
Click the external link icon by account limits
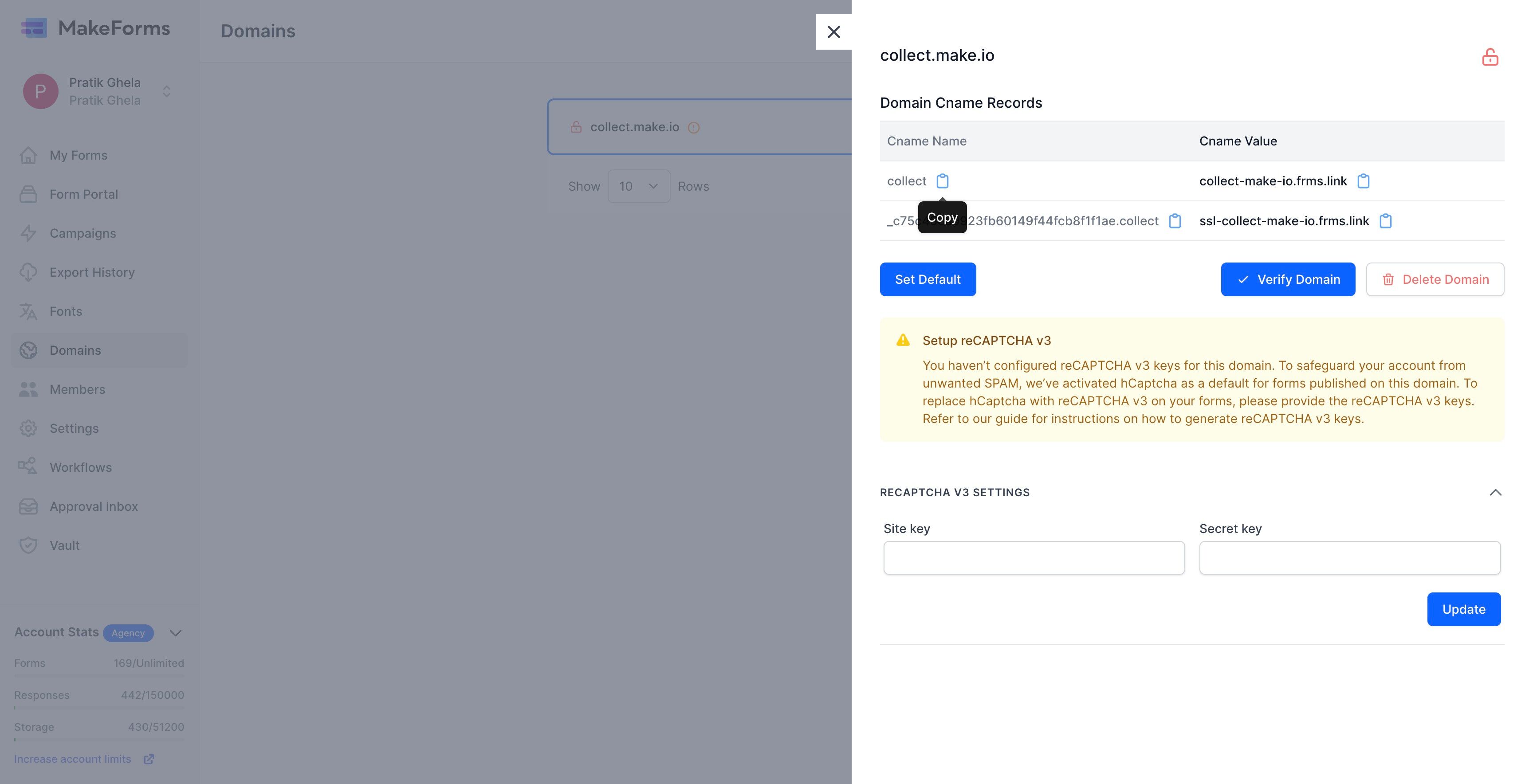pos(149,759)
